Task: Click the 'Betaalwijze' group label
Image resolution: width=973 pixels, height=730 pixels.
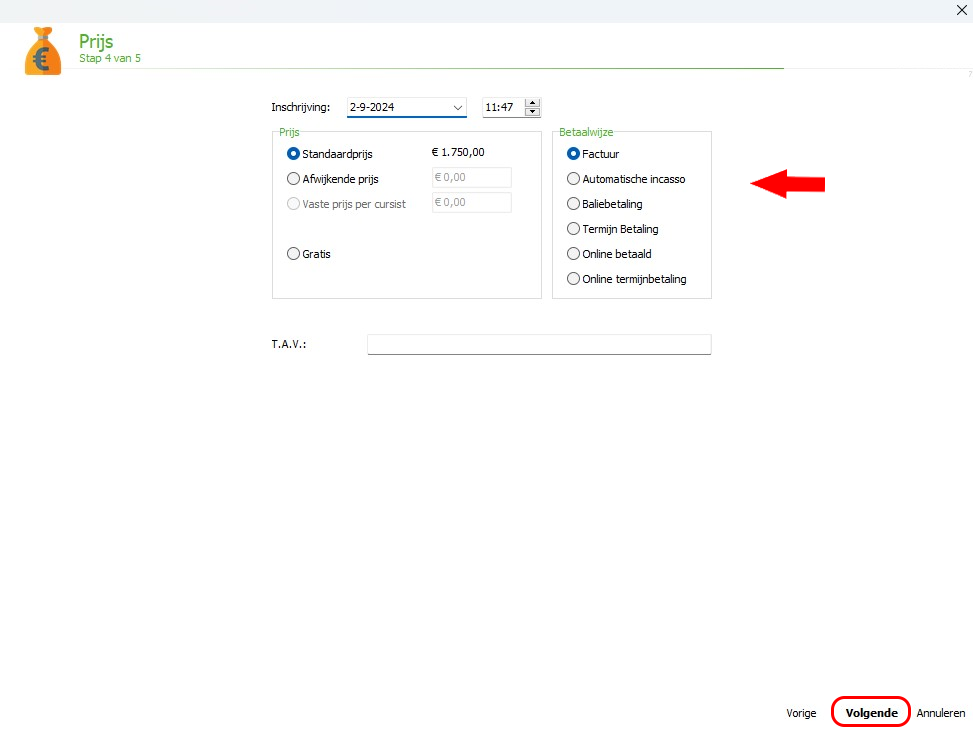Action: (x=586, y=132)
